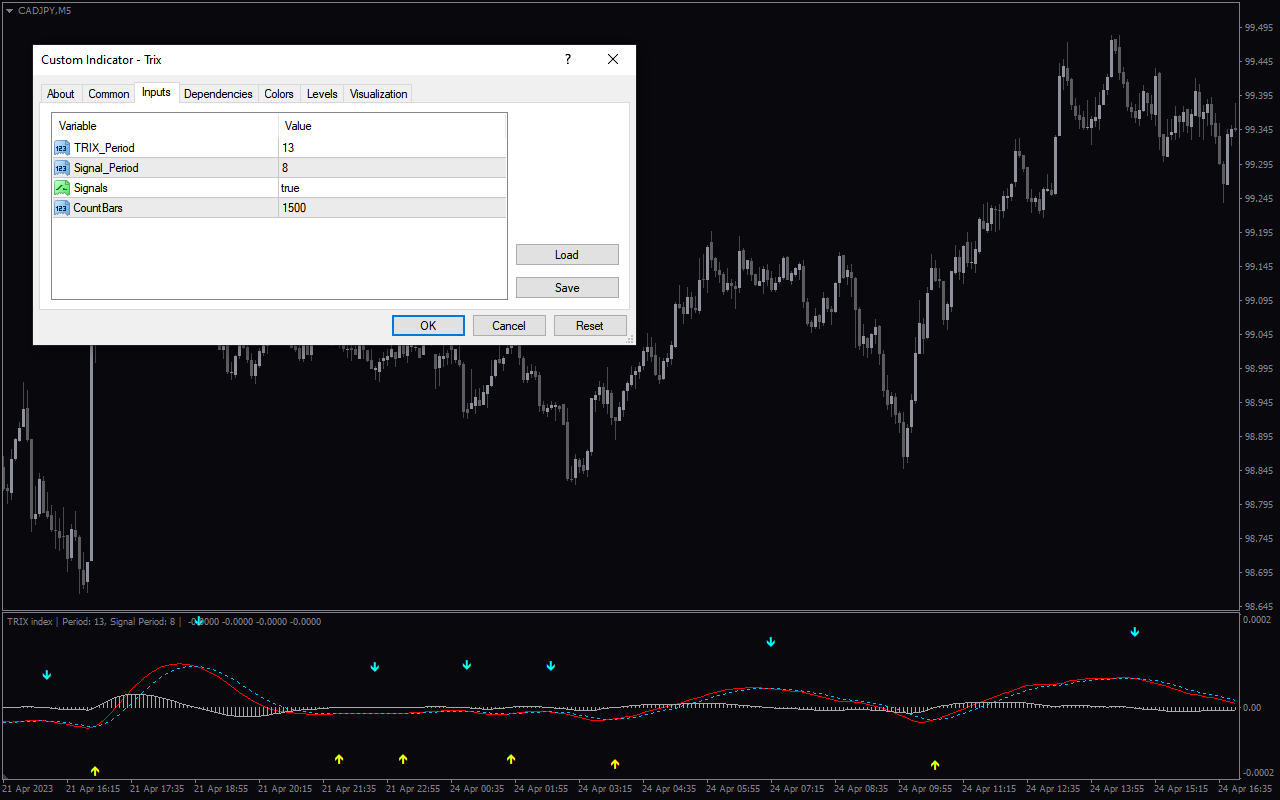Select the TRIX_Period variable name
The height and width of the screenshot is (800, 1280).
104,148
